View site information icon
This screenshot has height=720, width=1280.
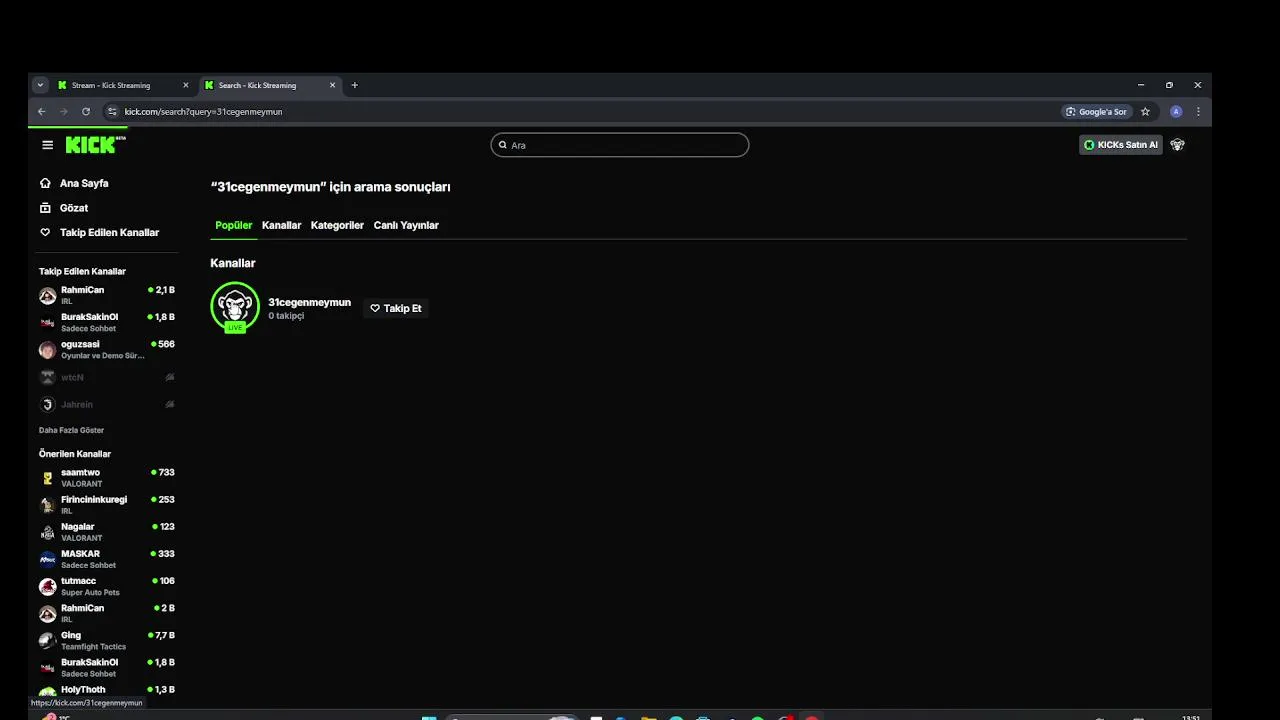112,112
